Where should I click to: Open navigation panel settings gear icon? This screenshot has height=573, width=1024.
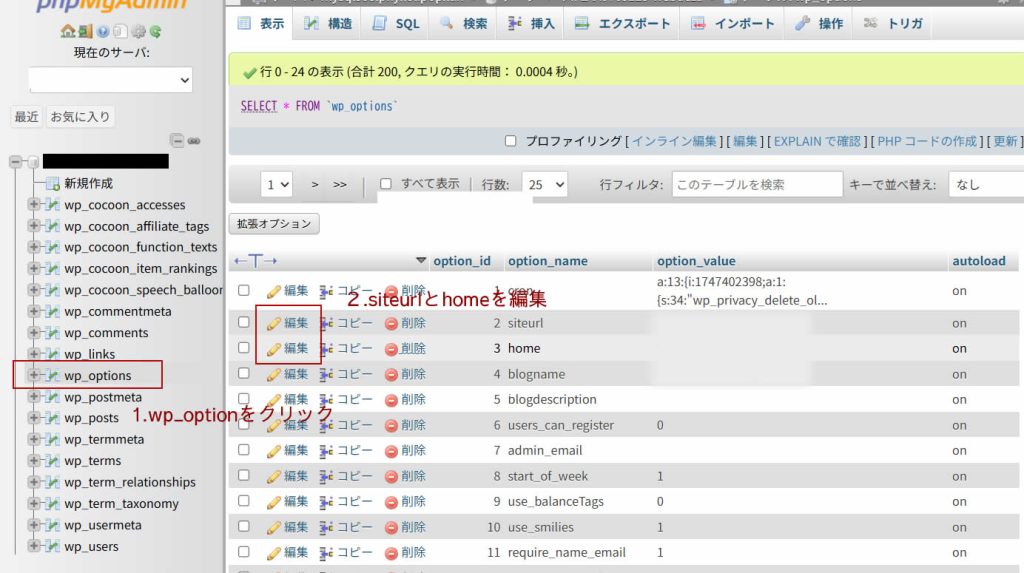tap(138, 31)
